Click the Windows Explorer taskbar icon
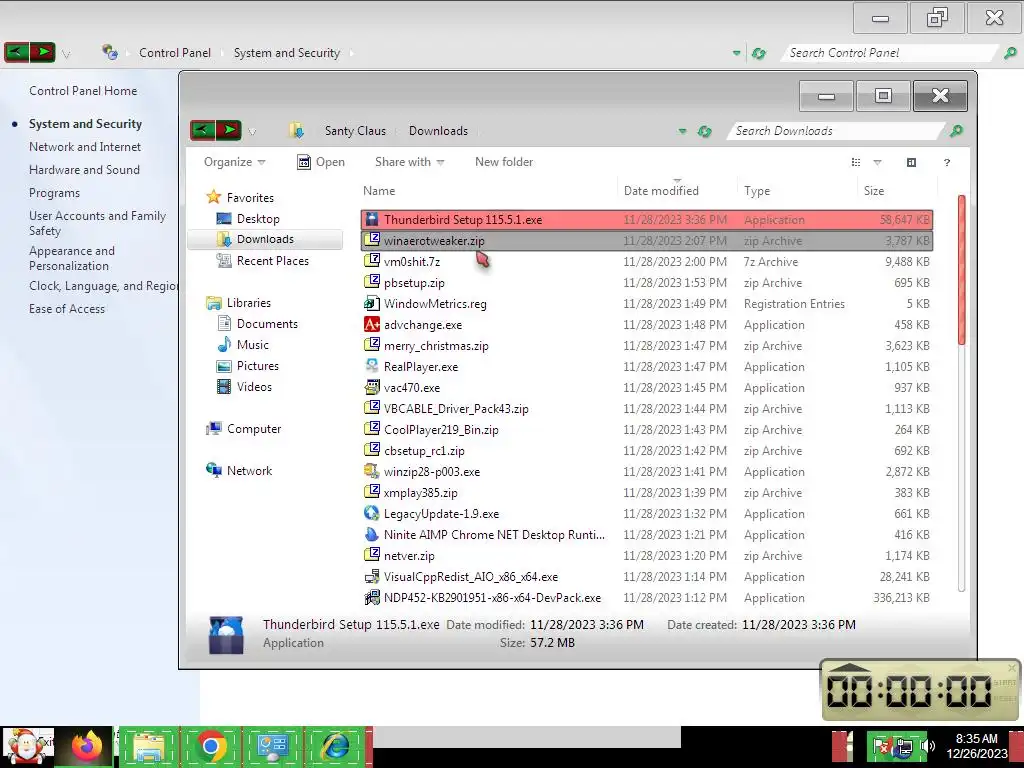The height and width of the screenshot is (768, 1024). (x=148, y=746)
